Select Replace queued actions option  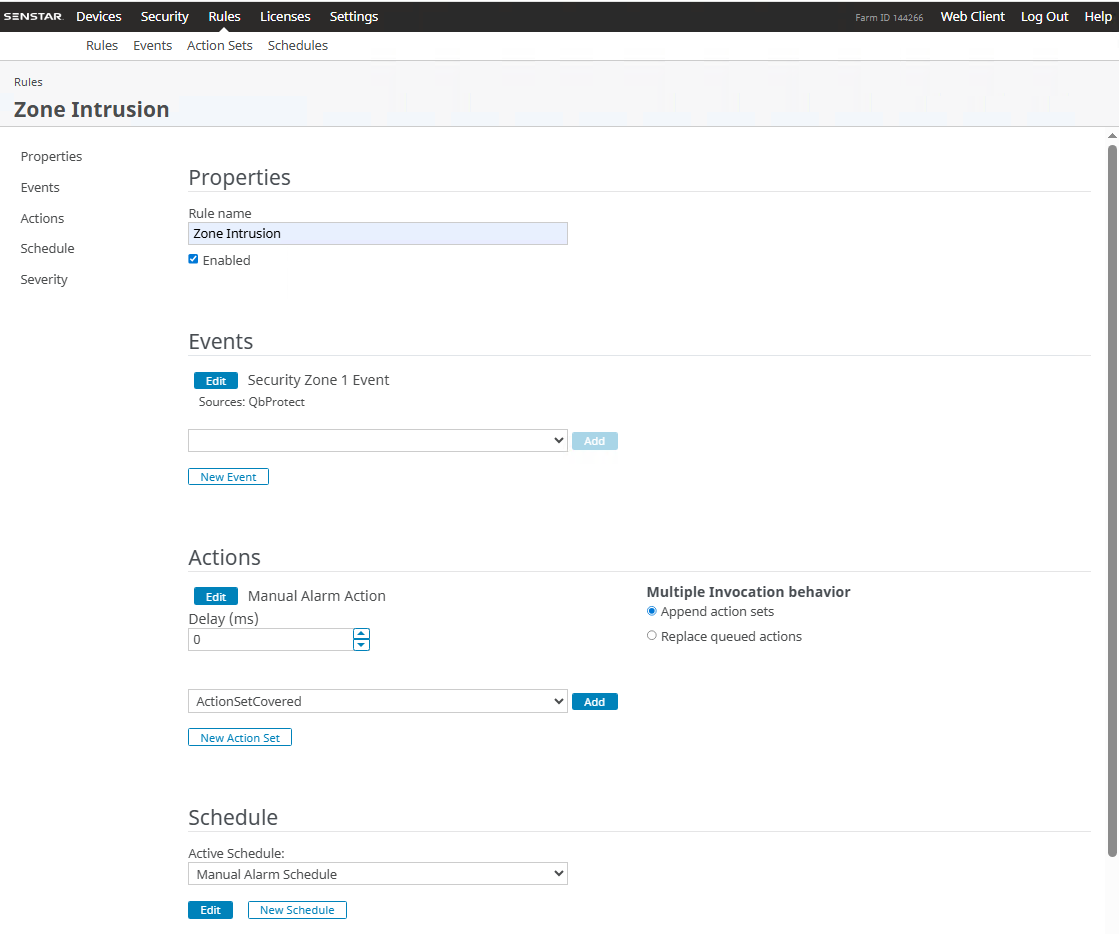[652, 636]
